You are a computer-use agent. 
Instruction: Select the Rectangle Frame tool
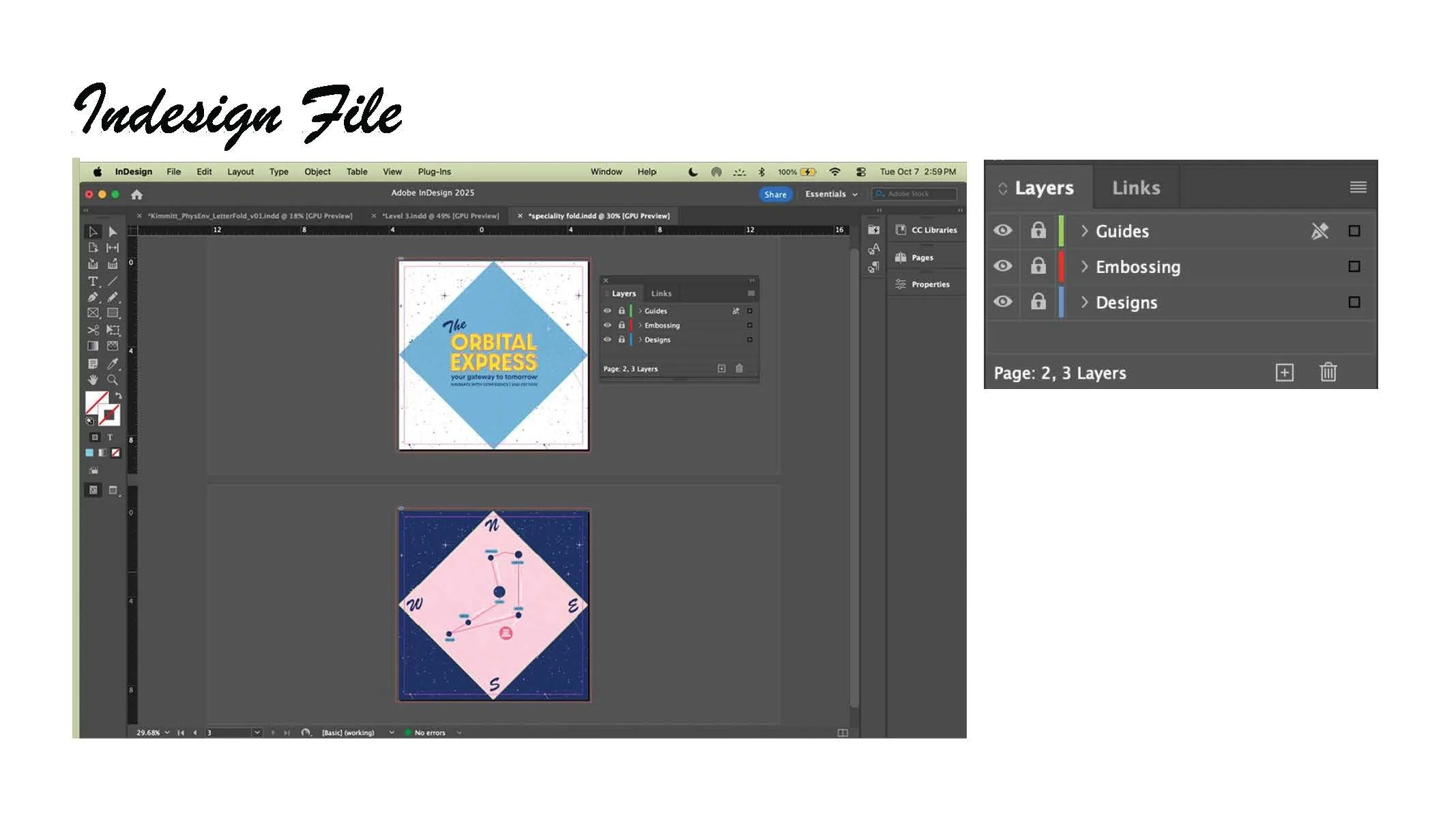93,313
